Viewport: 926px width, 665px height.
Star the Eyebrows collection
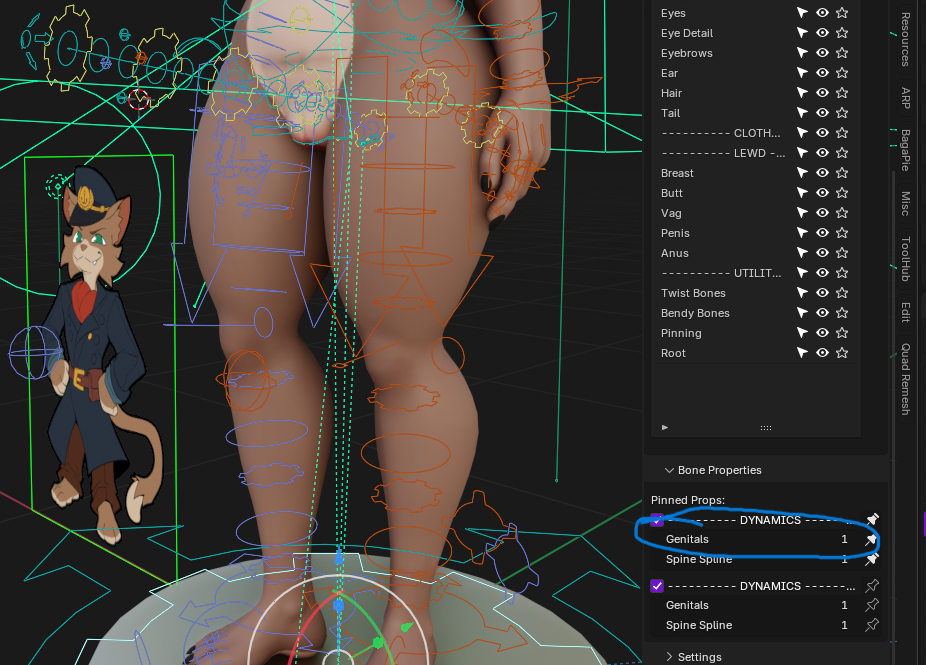pos(842,53)
